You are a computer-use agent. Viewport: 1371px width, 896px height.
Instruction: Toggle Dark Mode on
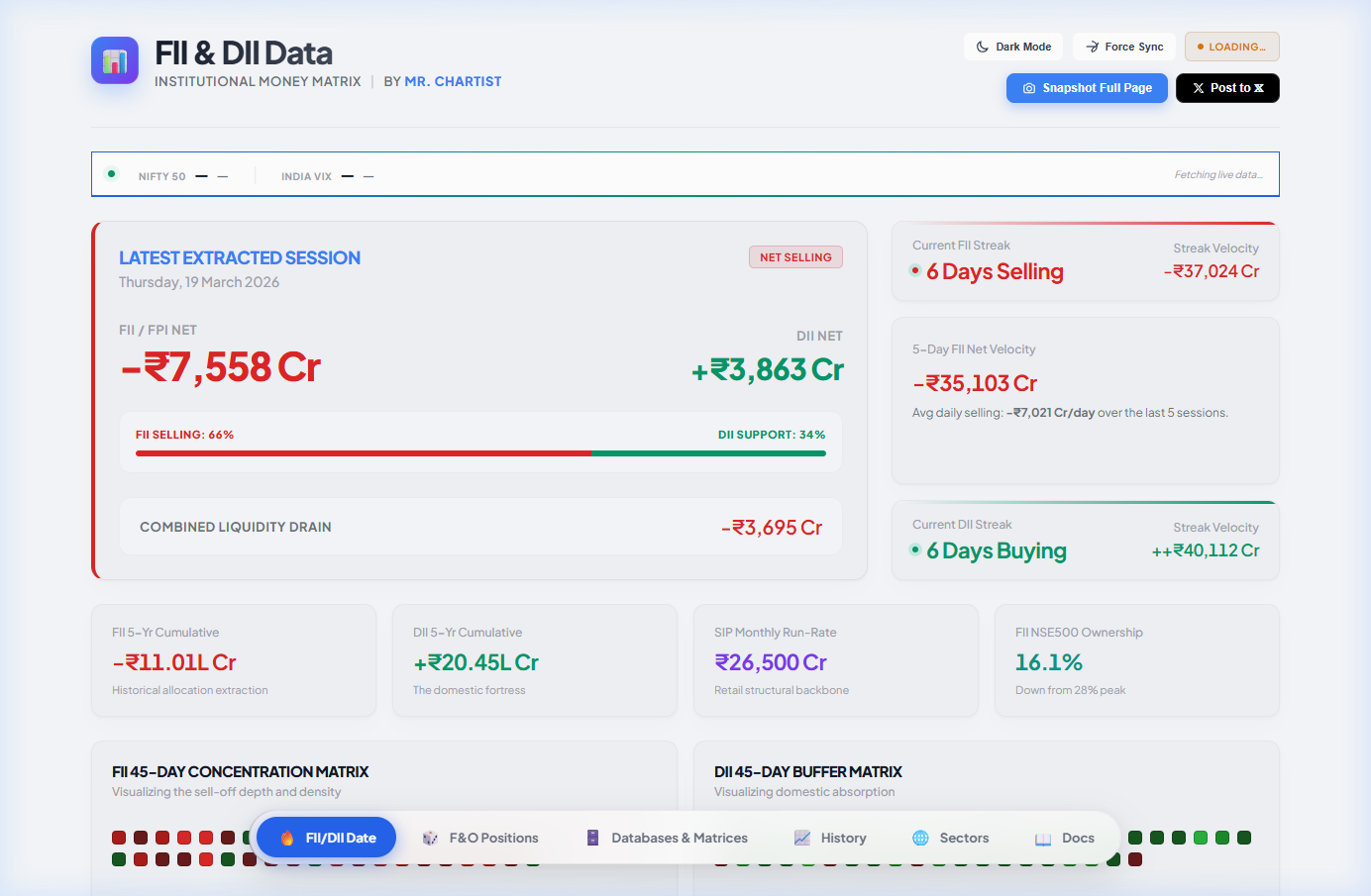tap(1013, 46)
